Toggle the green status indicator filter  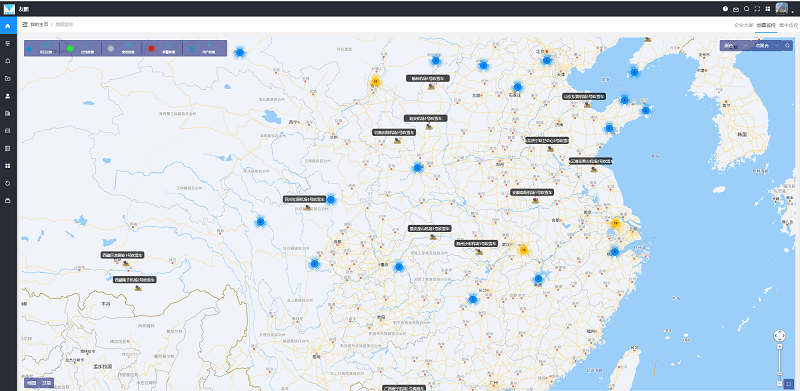[x=70, y=48]
